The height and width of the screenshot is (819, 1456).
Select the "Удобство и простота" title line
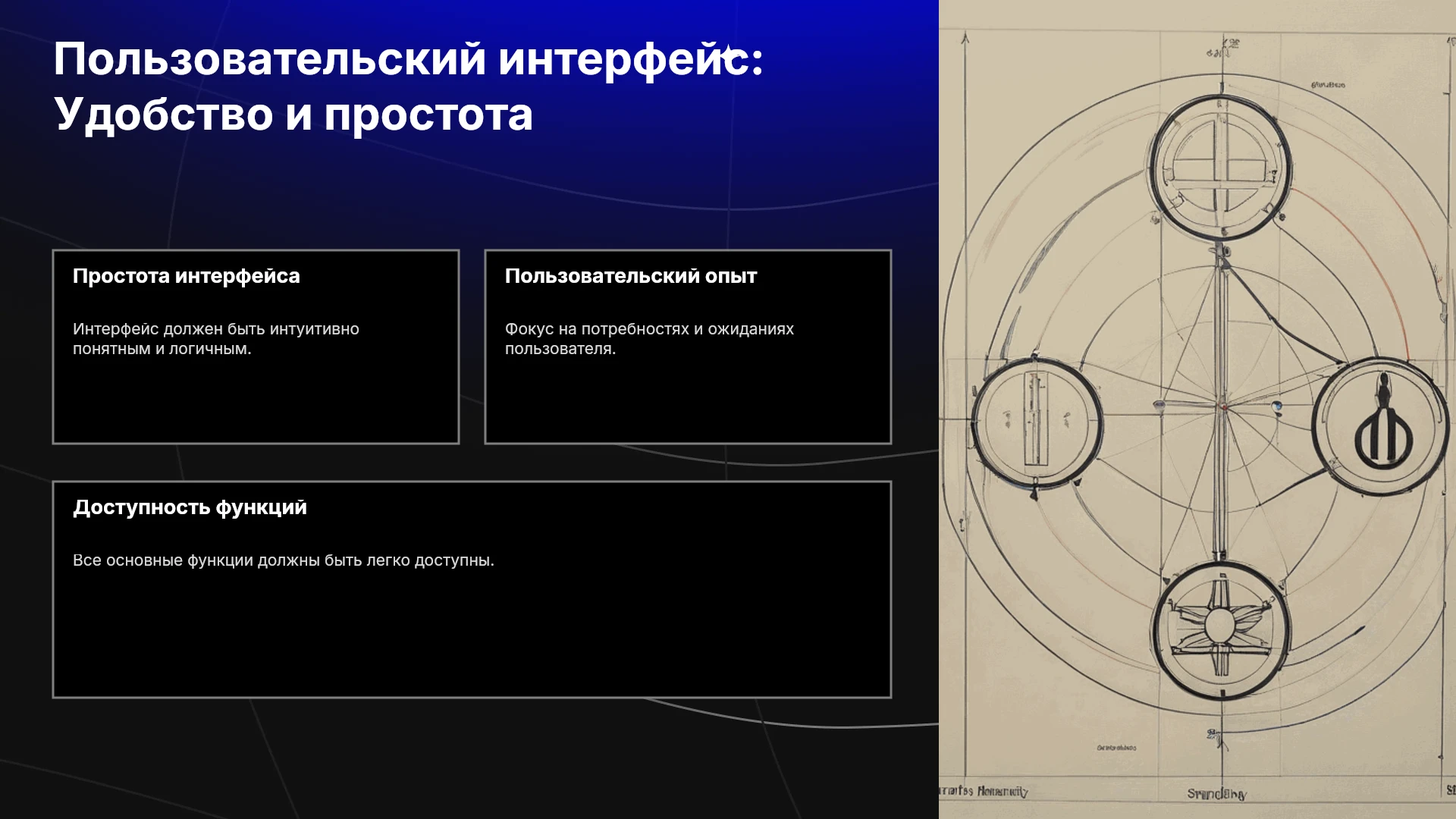coord(293,115)
